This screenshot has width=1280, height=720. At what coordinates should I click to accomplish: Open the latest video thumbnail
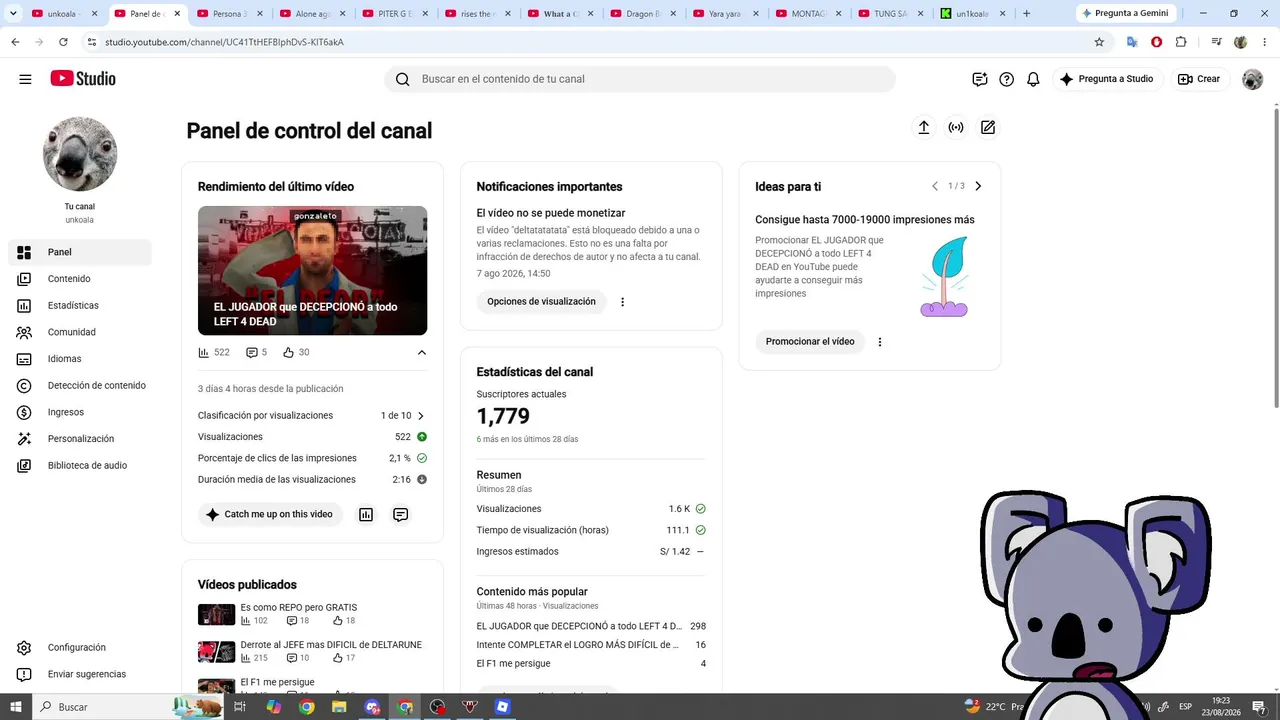pos(312,270)
